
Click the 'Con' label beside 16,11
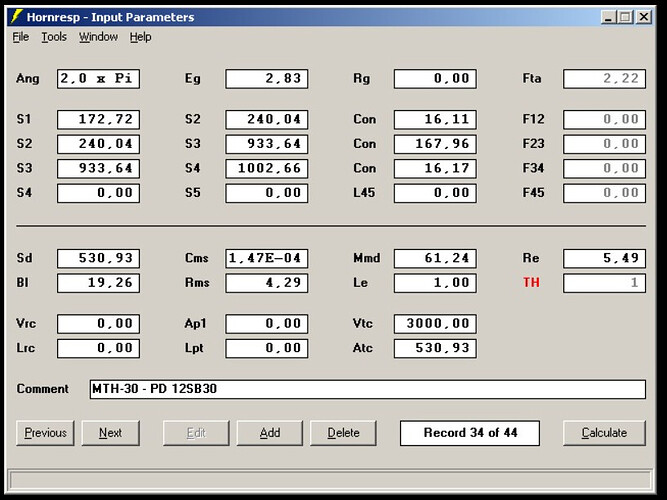click(365, 119)
